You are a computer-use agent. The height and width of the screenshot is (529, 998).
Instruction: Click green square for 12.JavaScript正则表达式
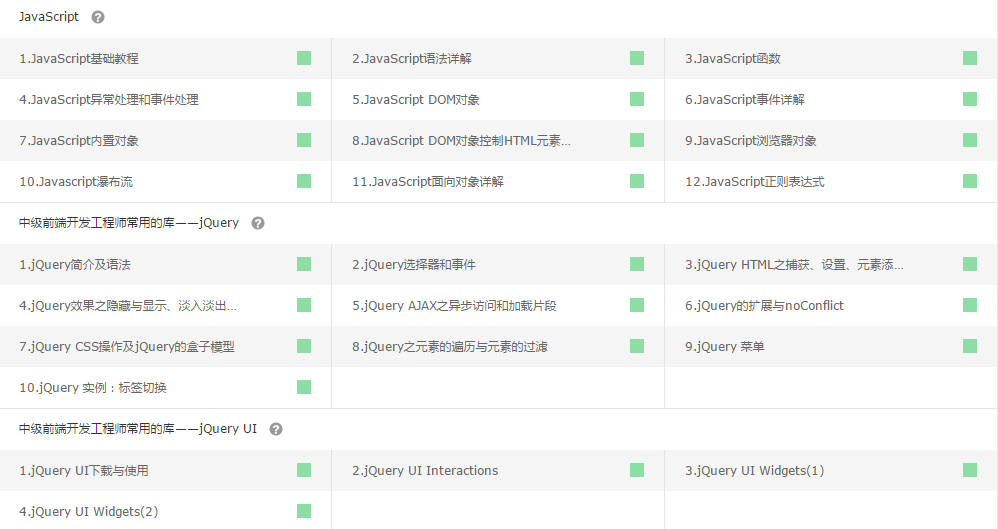click(x=970, y=181)
